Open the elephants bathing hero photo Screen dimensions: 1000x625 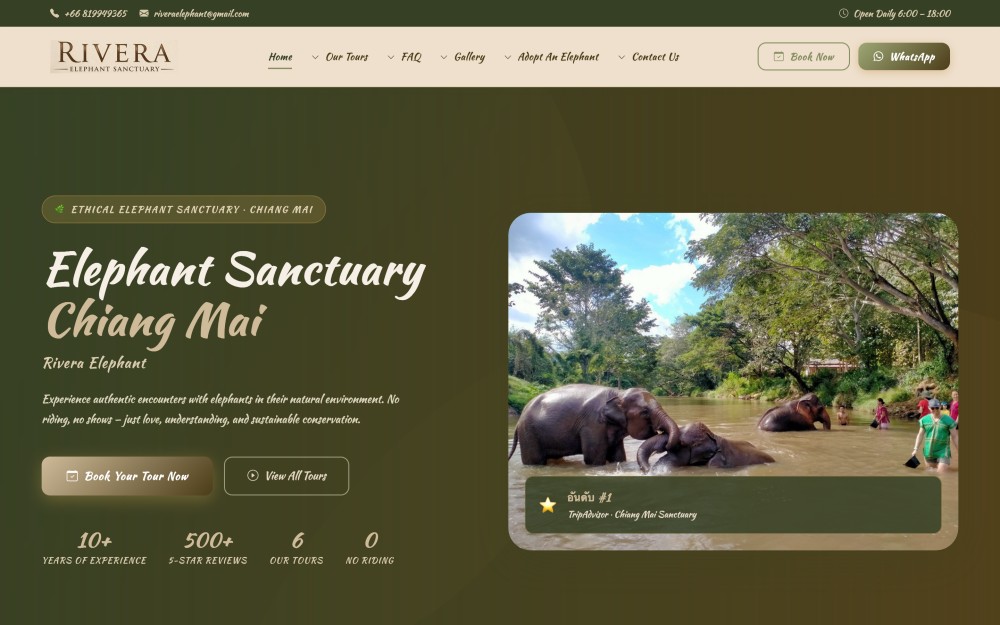(x=733, y=344)
